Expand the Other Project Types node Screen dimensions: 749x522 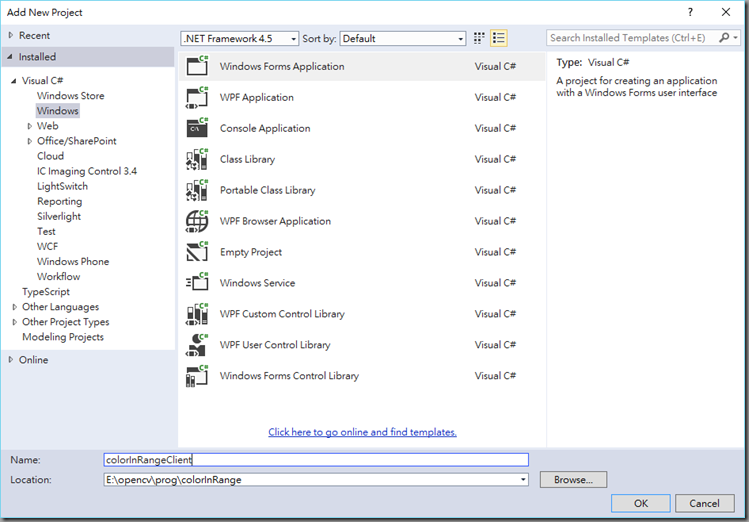coord(14,322)
